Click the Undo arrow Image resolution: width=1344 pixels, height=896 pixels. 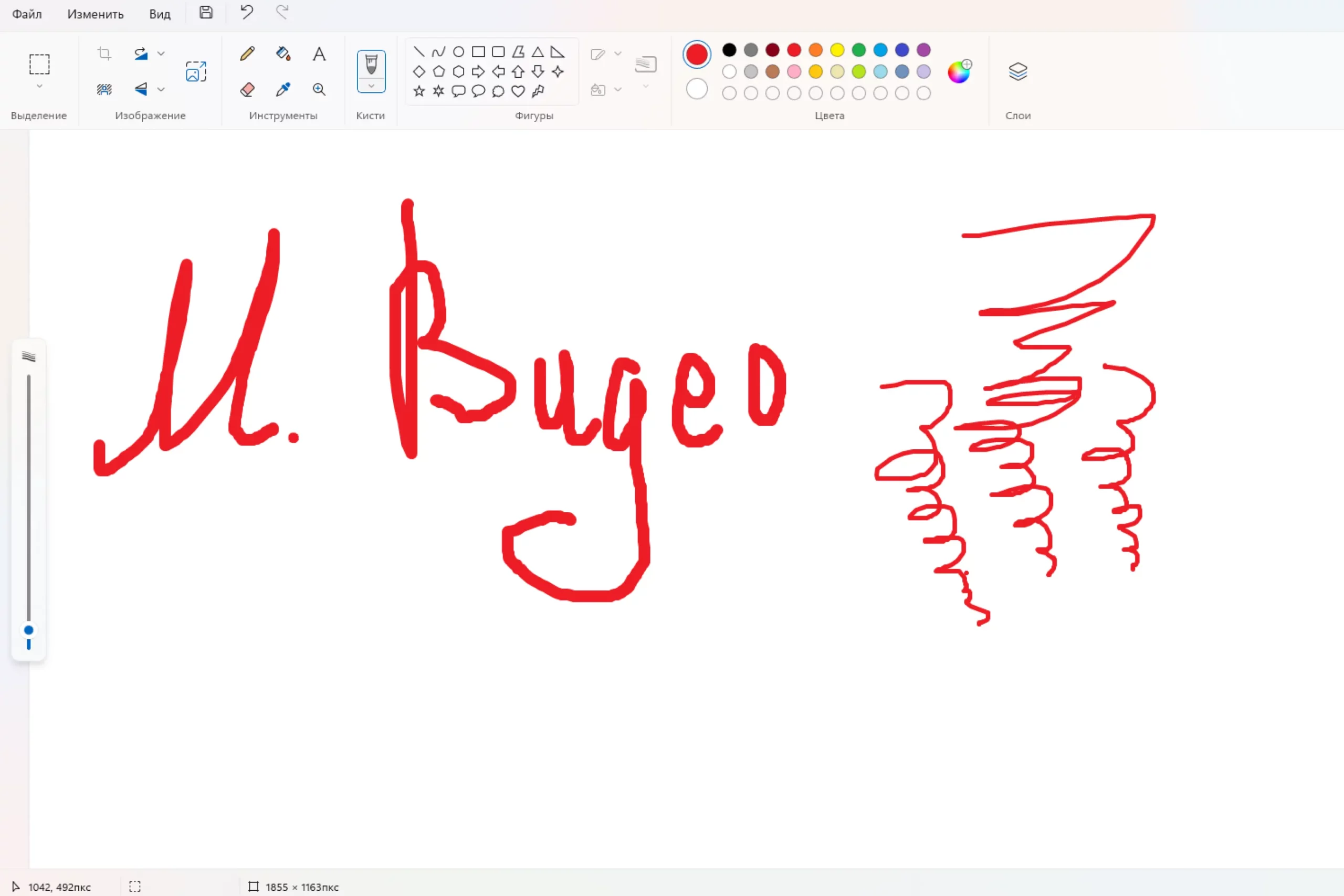coord(246,13)
